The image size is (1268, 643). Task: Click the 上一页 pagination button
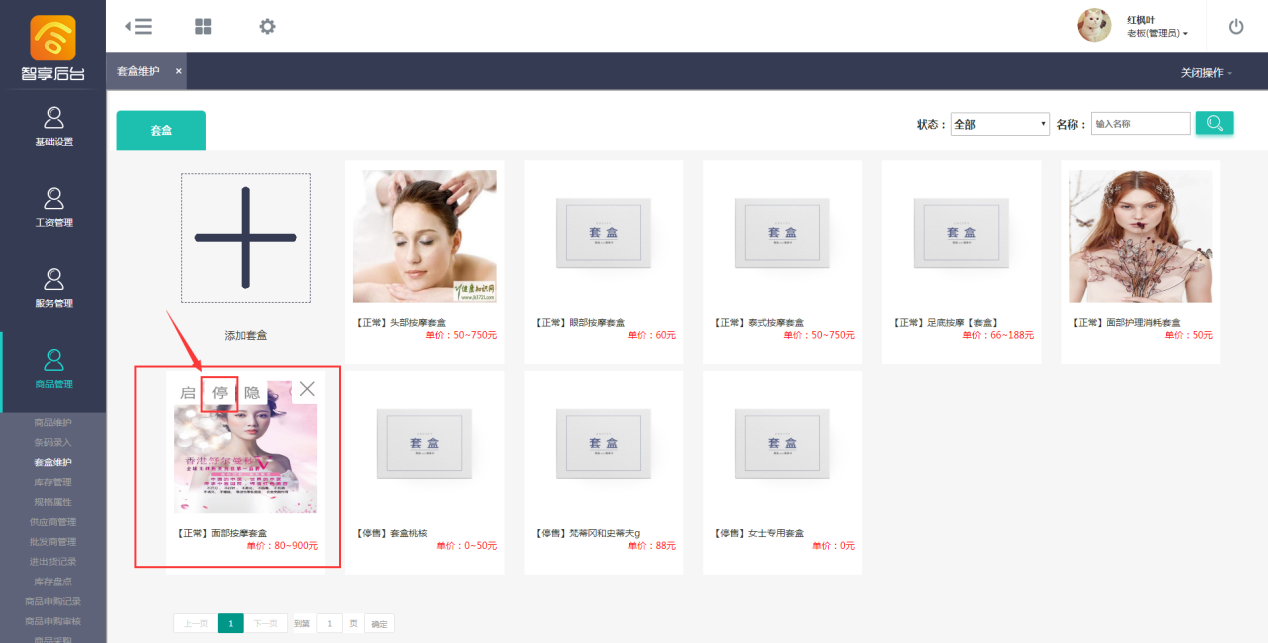tap(195, 624)
